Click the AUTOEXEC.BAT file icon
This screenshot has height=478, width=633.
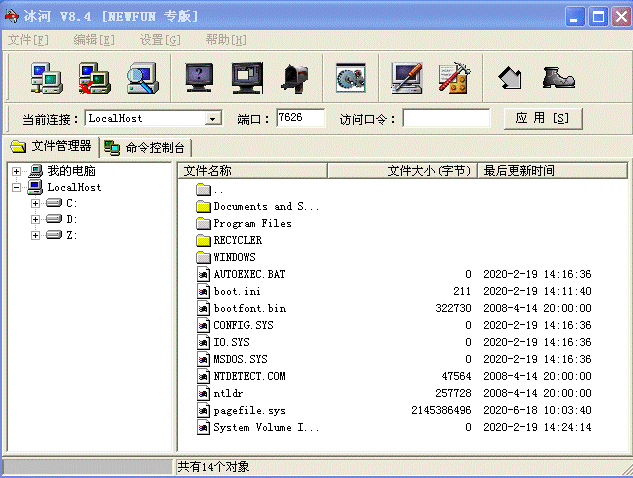click(203, 274)
